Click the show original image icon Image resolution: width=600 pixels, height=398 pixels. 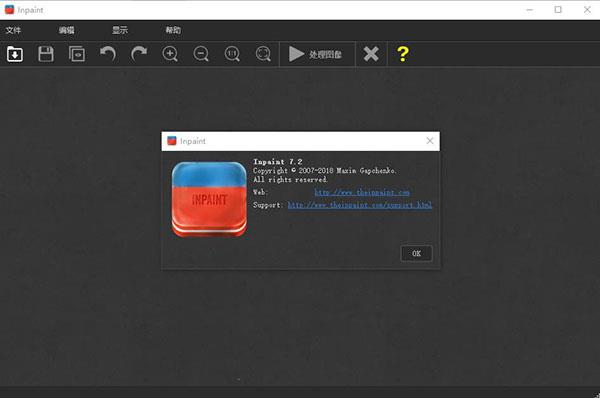click(77, 54)
